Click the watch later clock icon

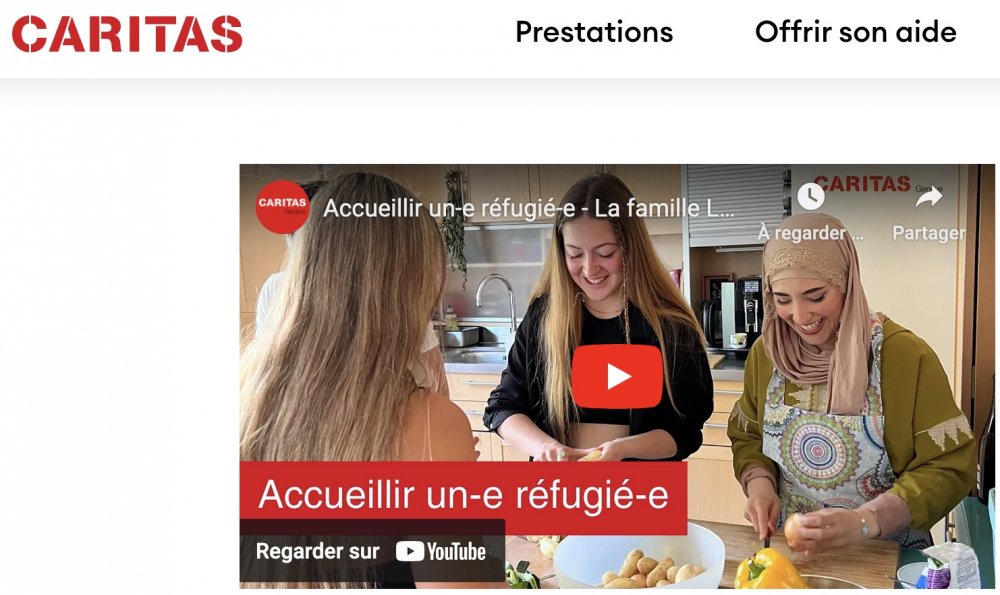point(811,196)
